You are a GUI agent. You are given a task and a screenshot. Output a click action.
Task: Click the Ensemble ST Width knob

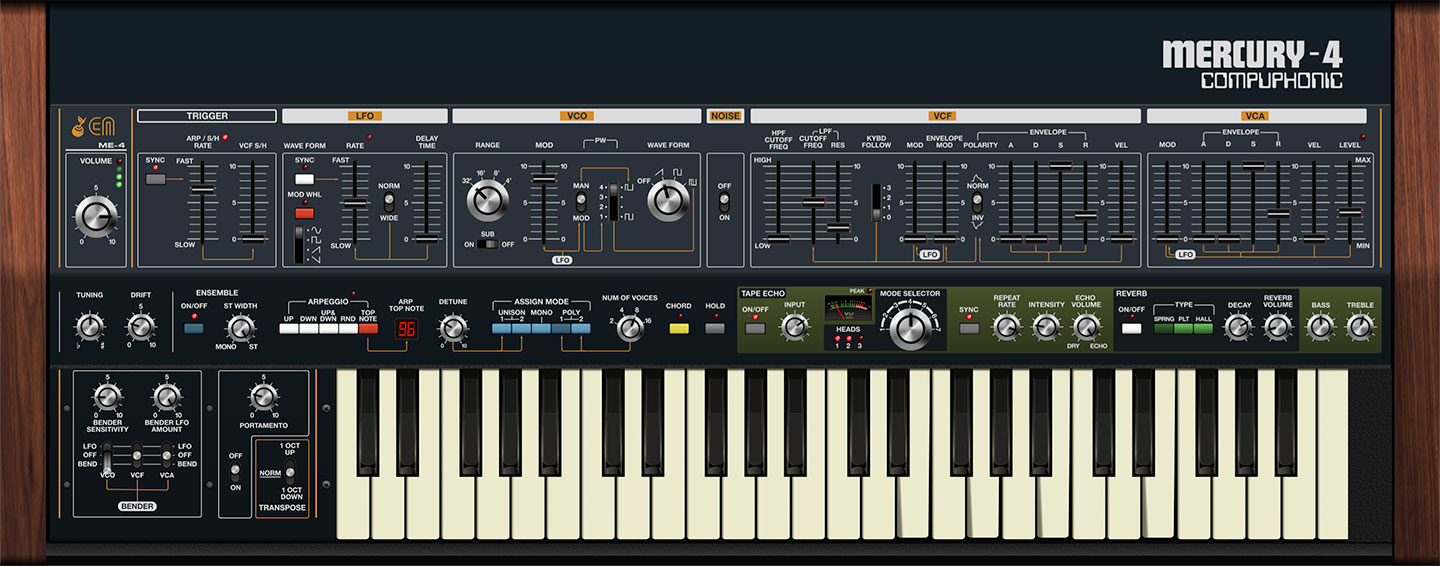click(239, 328)
